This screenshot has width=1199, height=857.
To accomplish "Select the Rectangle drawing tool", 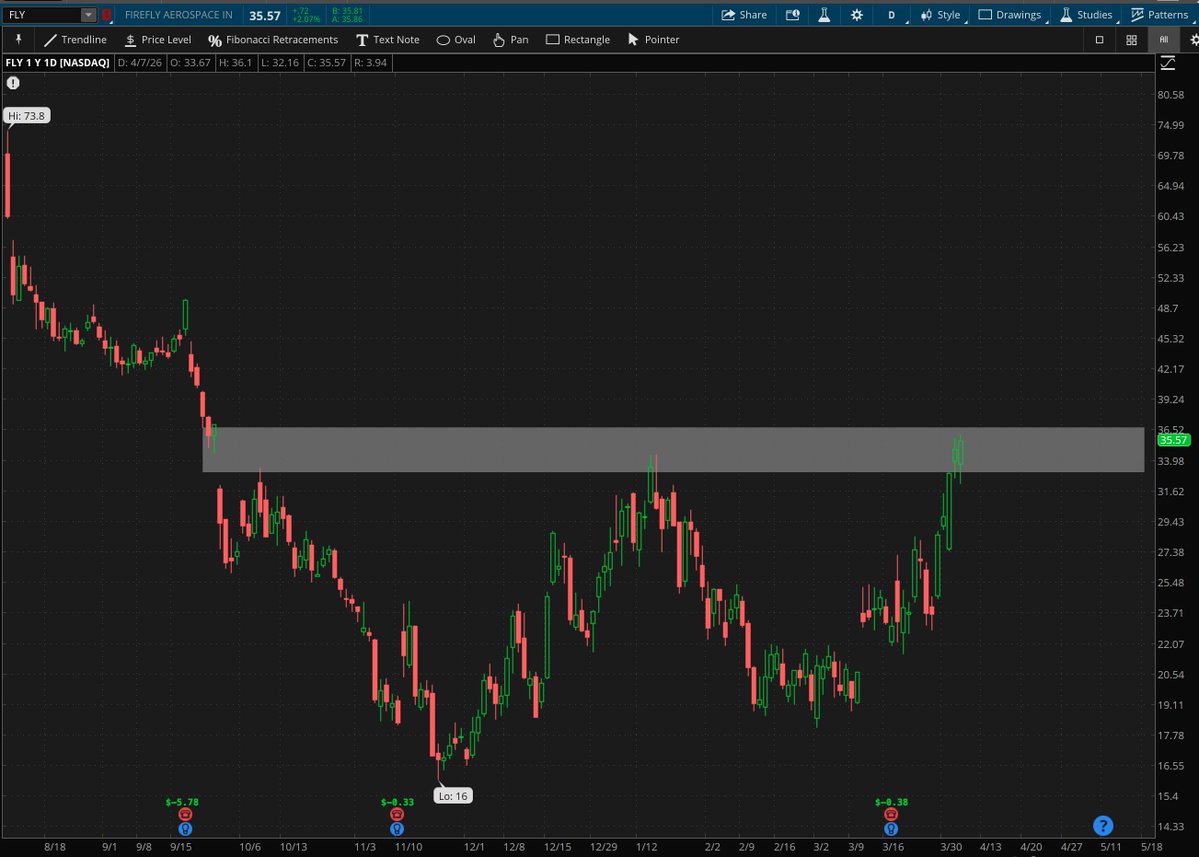I will click(580, 39).
